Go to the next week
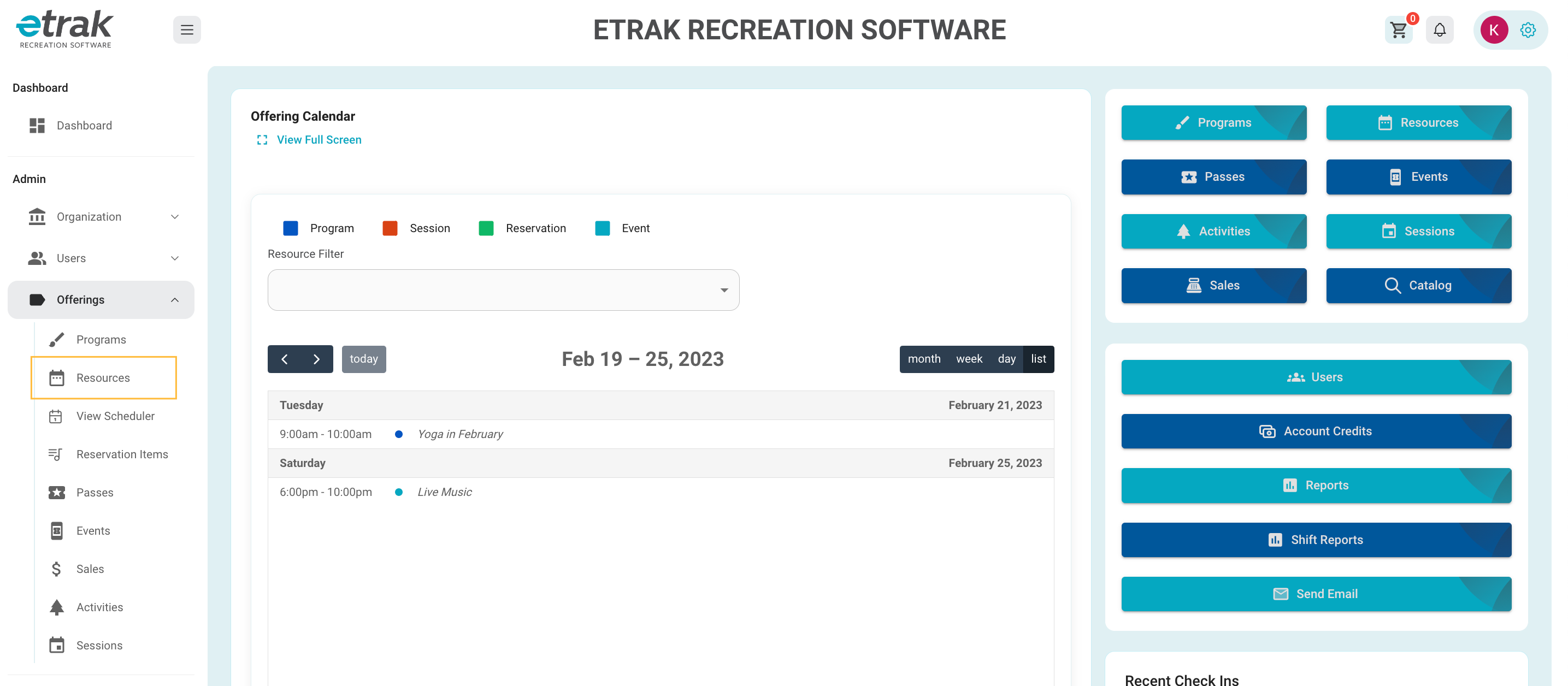 click(x=316, y=359)
